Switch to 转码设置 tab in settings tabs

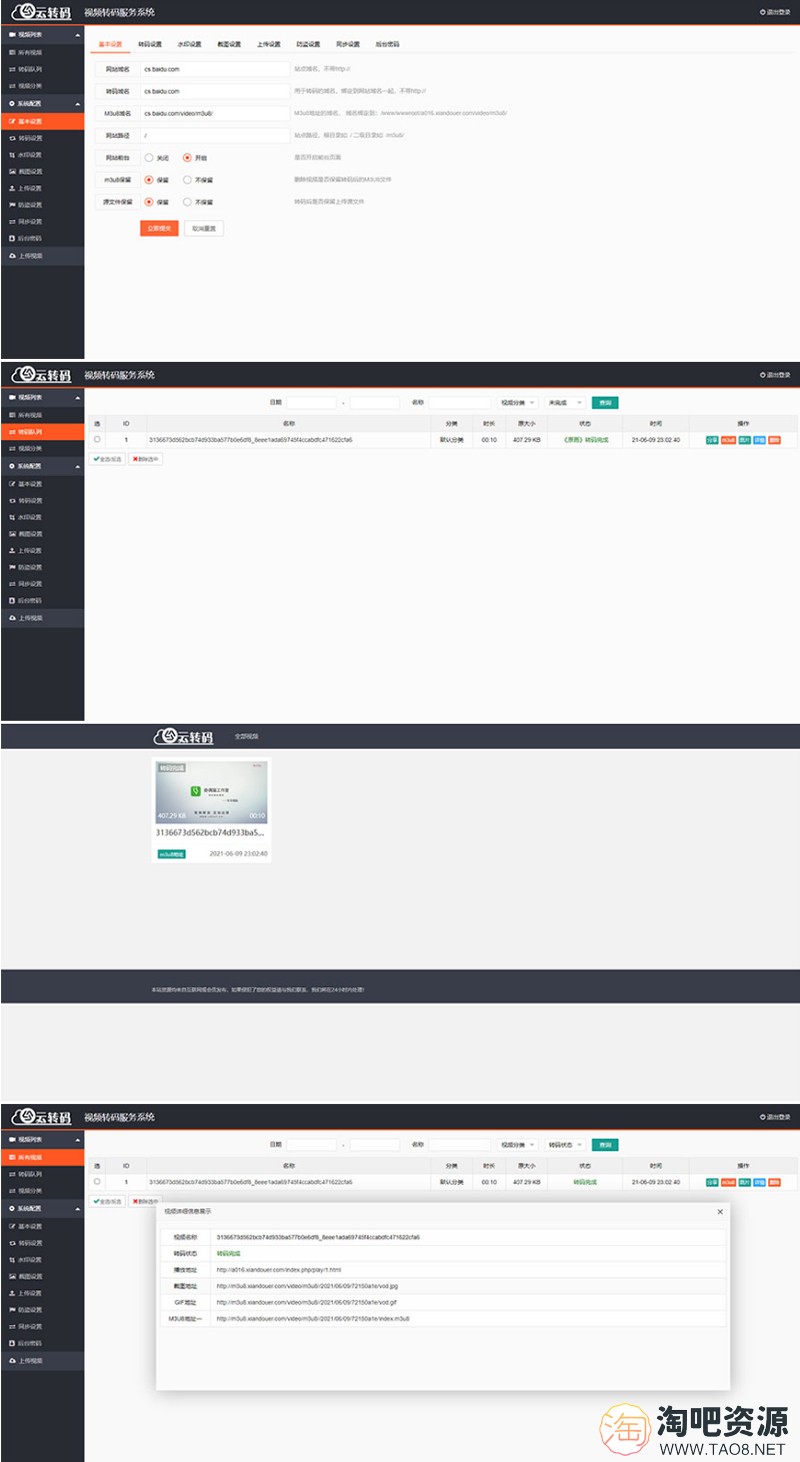pyautogui.click(x=149, y=45)
